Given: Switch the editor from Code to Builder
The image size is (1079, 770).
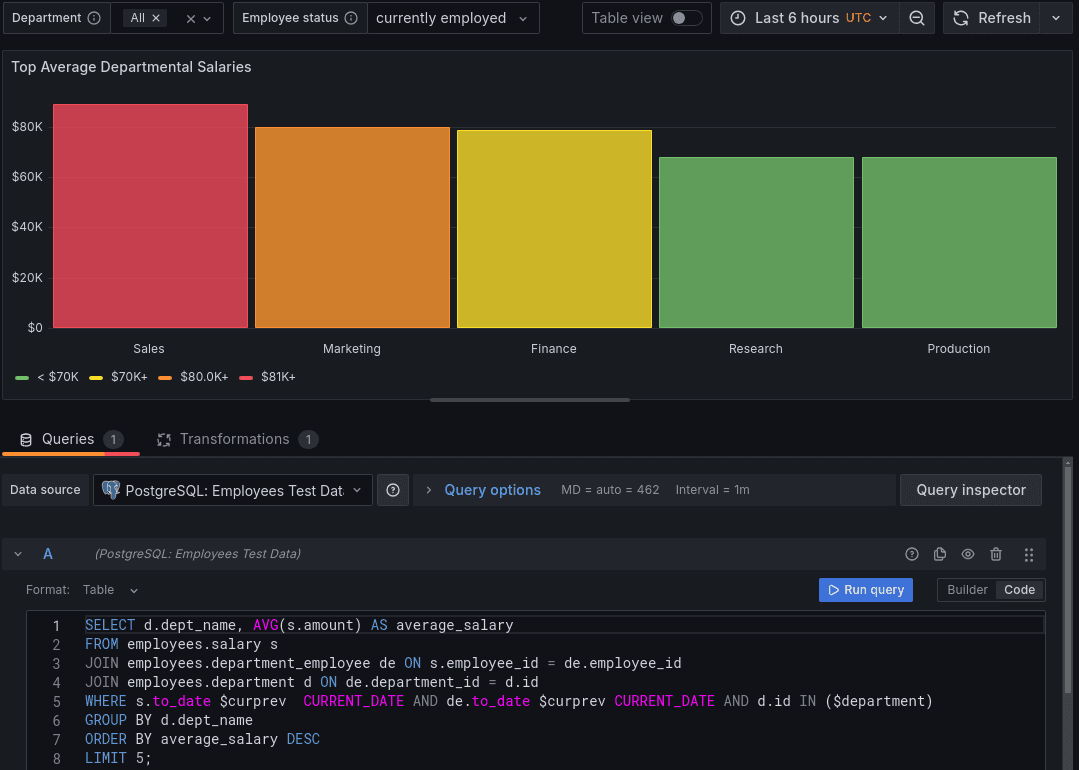Looking at the screenshot, I should pos(966,589).
